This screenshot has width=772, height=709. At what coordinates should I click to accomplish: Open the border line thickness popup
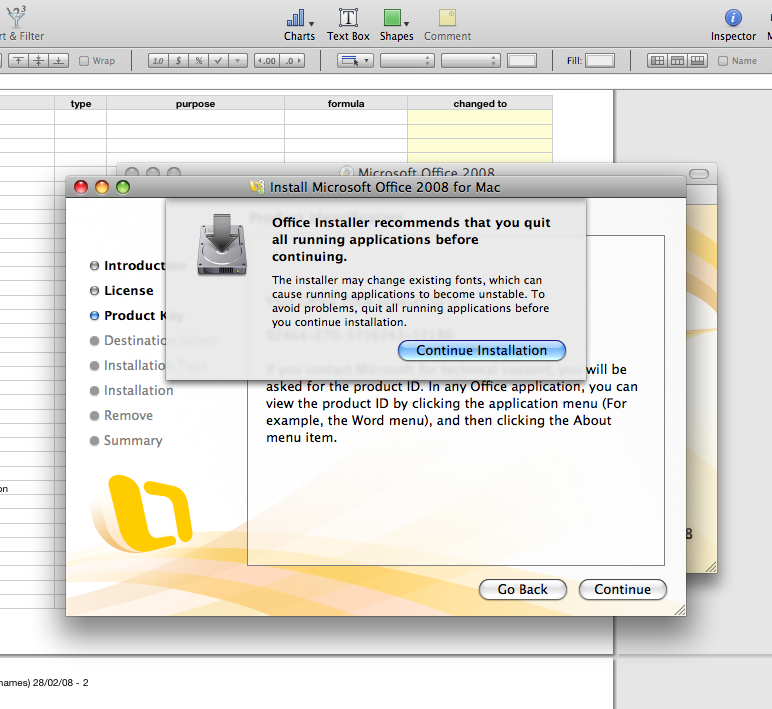tap(471, 61)
